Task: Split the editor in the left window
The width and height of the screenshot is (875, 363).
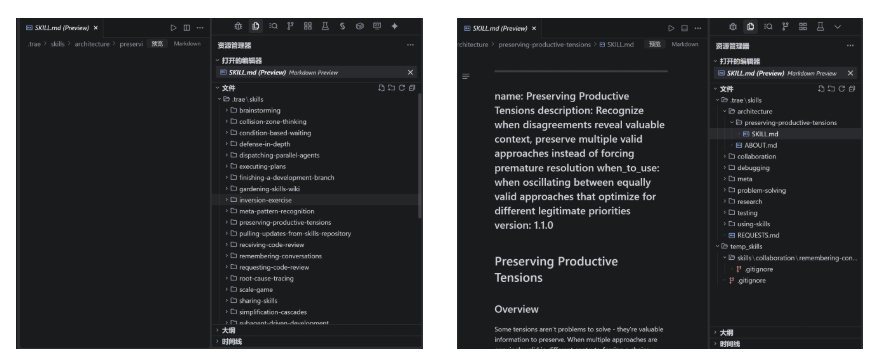Action: click(x=186, y=27)
